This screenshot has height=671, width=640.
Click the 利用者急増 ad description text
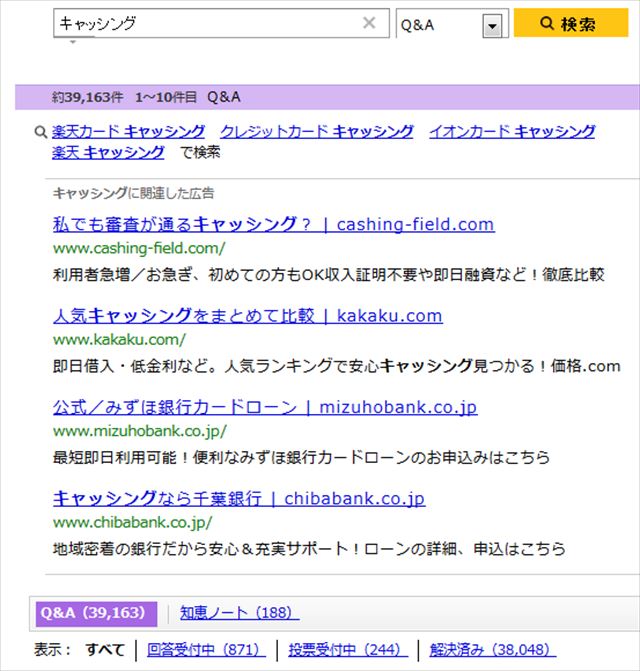[329, 274]
